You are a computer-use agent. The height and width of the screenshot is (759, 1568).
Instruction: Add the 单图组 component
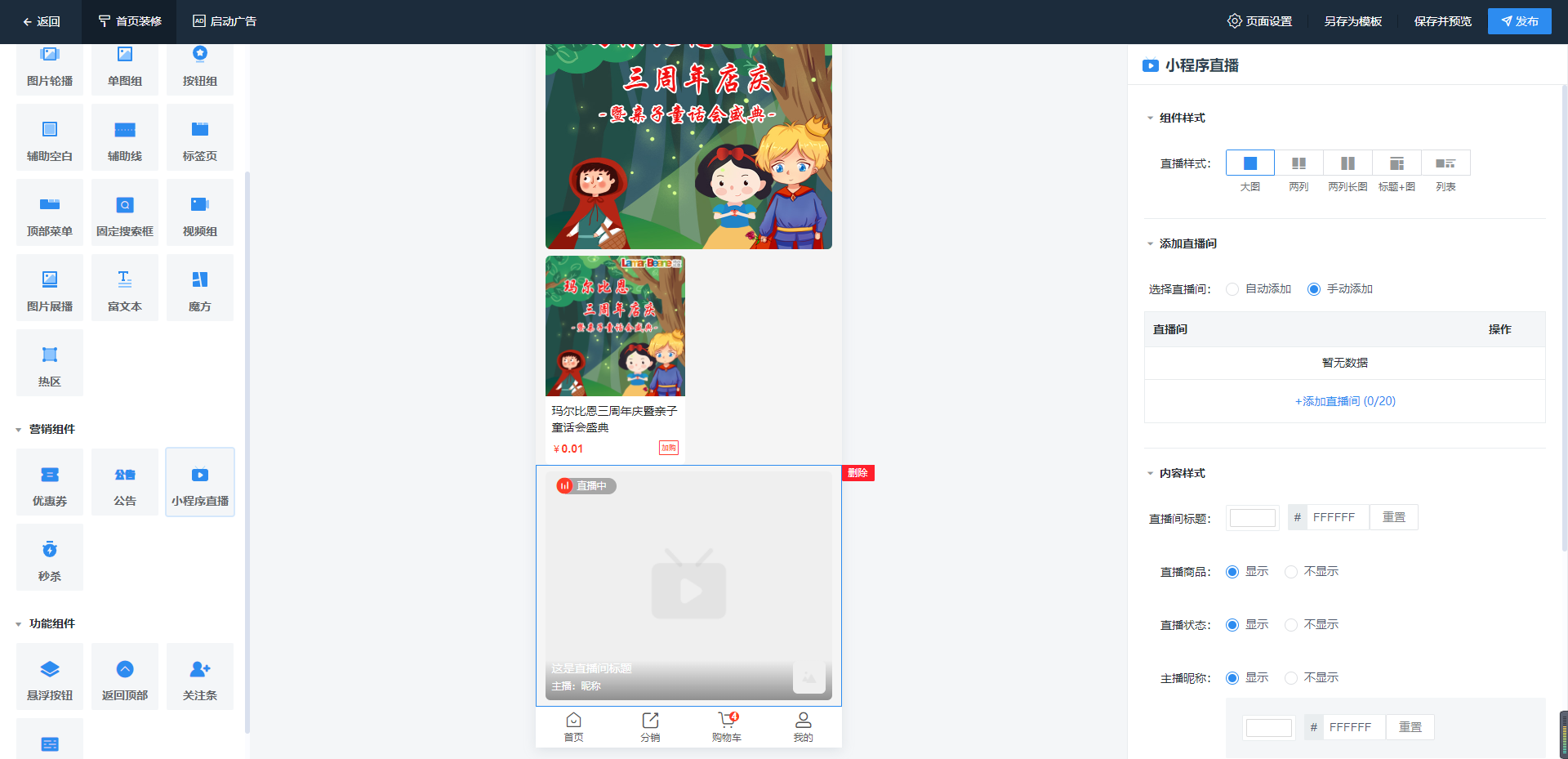point(125,68)
